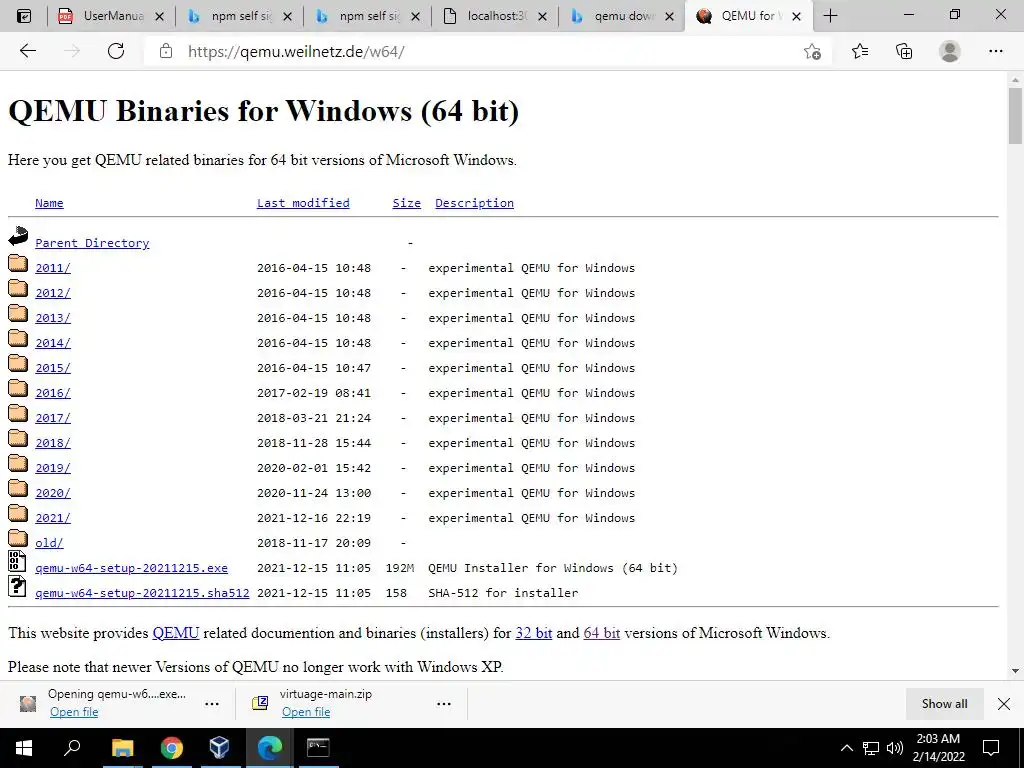Click folder icon next to 2021/
This screenshot has height=768, width=1024.
[x=18, y=513]
